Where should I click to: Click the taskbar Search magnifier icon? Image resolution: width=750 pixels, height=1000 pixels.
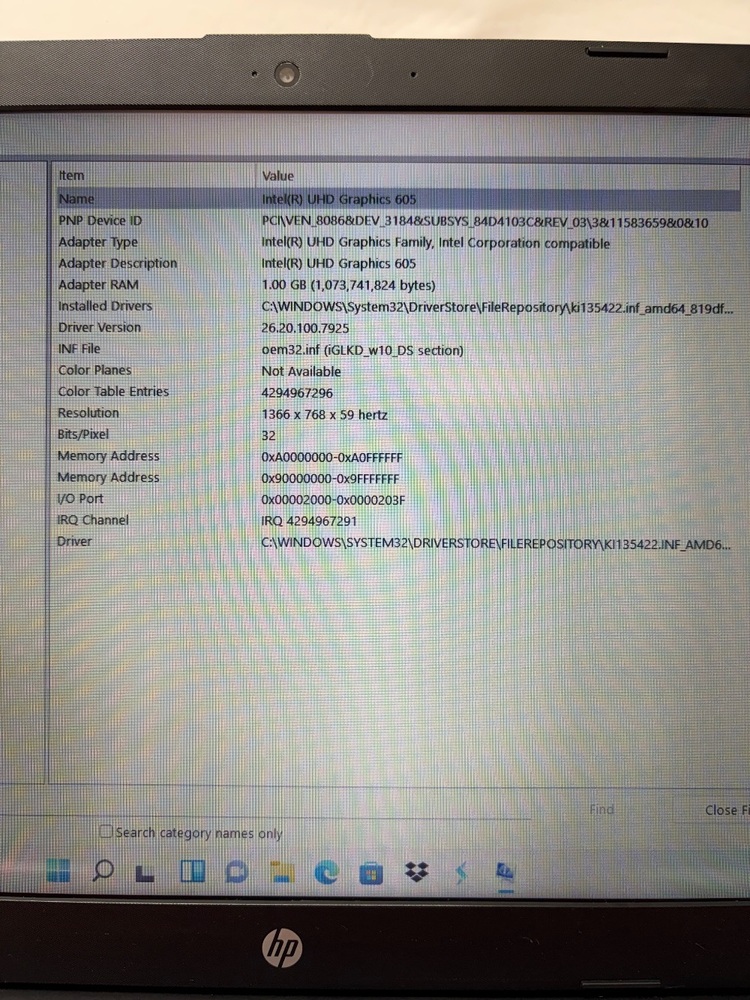pyautogui.click(x=102, y=872)
